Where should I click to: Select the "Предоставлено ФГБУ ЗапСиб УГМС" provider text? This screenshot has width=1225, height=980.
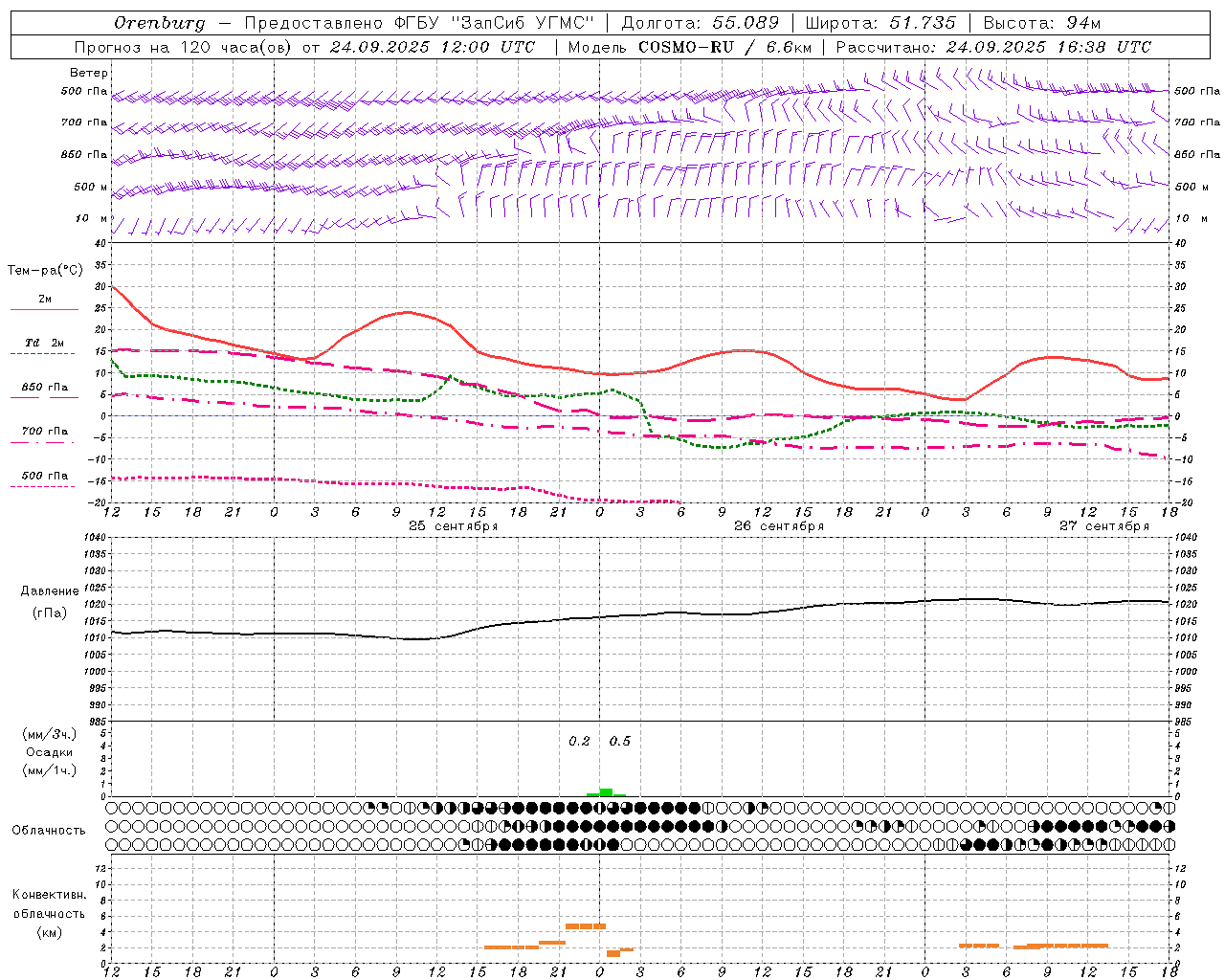(420, 23)
